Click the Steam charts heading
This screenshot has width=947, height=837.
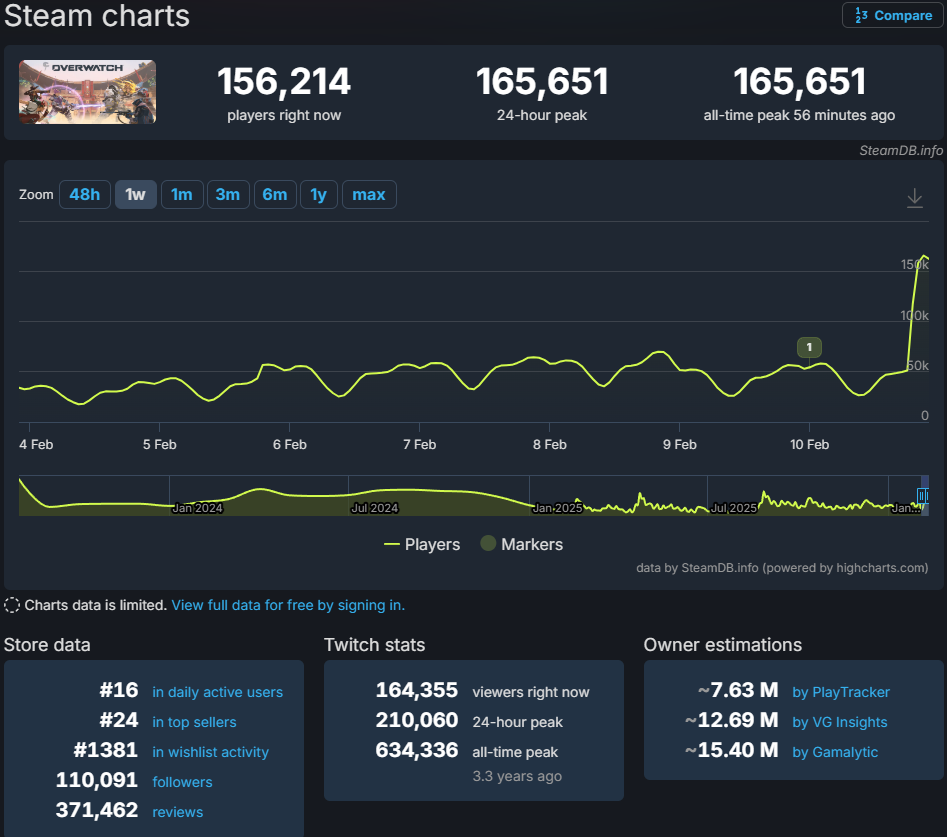click(x=97, y=16)
